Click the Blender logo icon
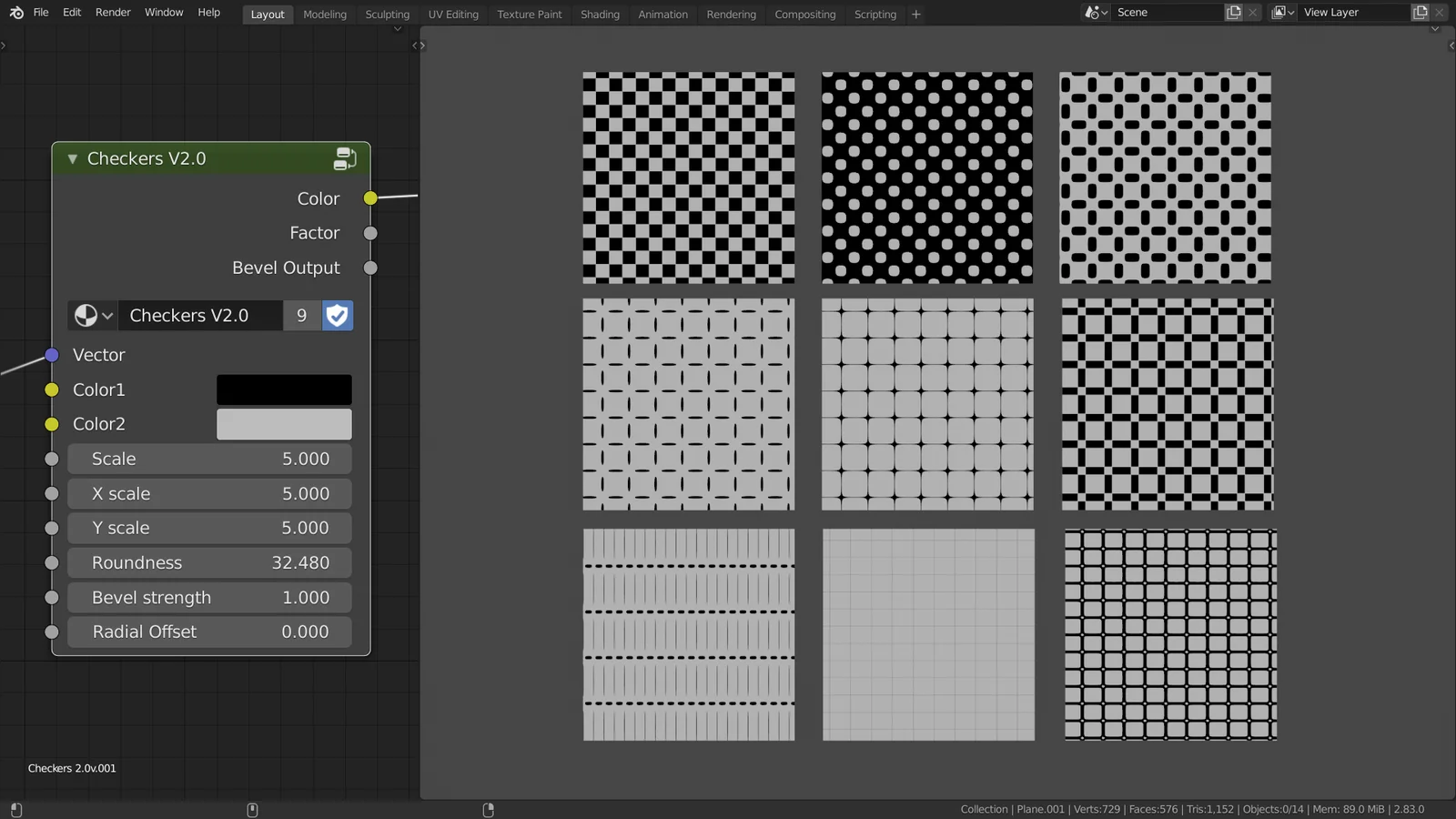 point(16,13)
